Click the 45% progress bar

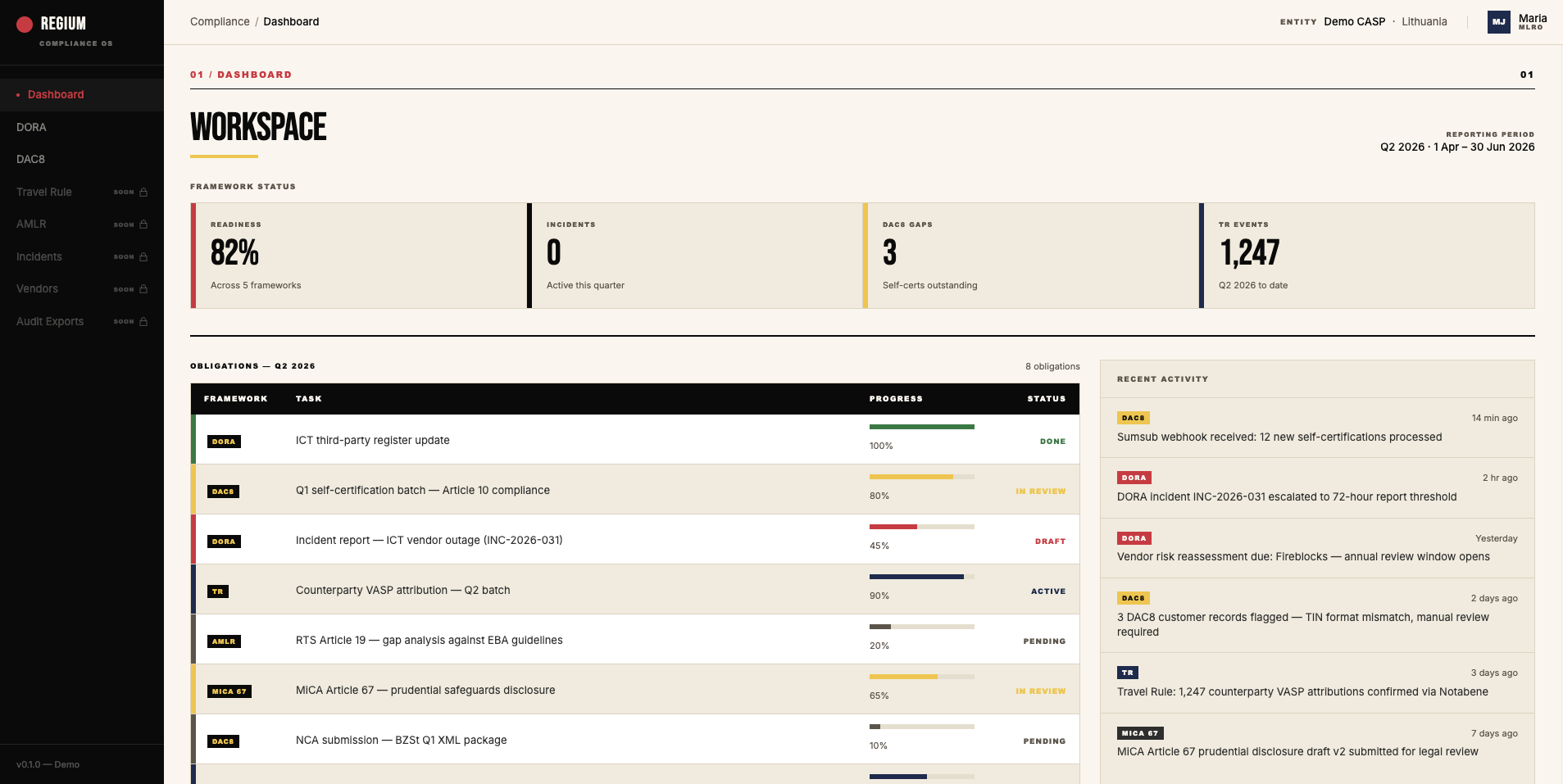(x=922, y=527)
